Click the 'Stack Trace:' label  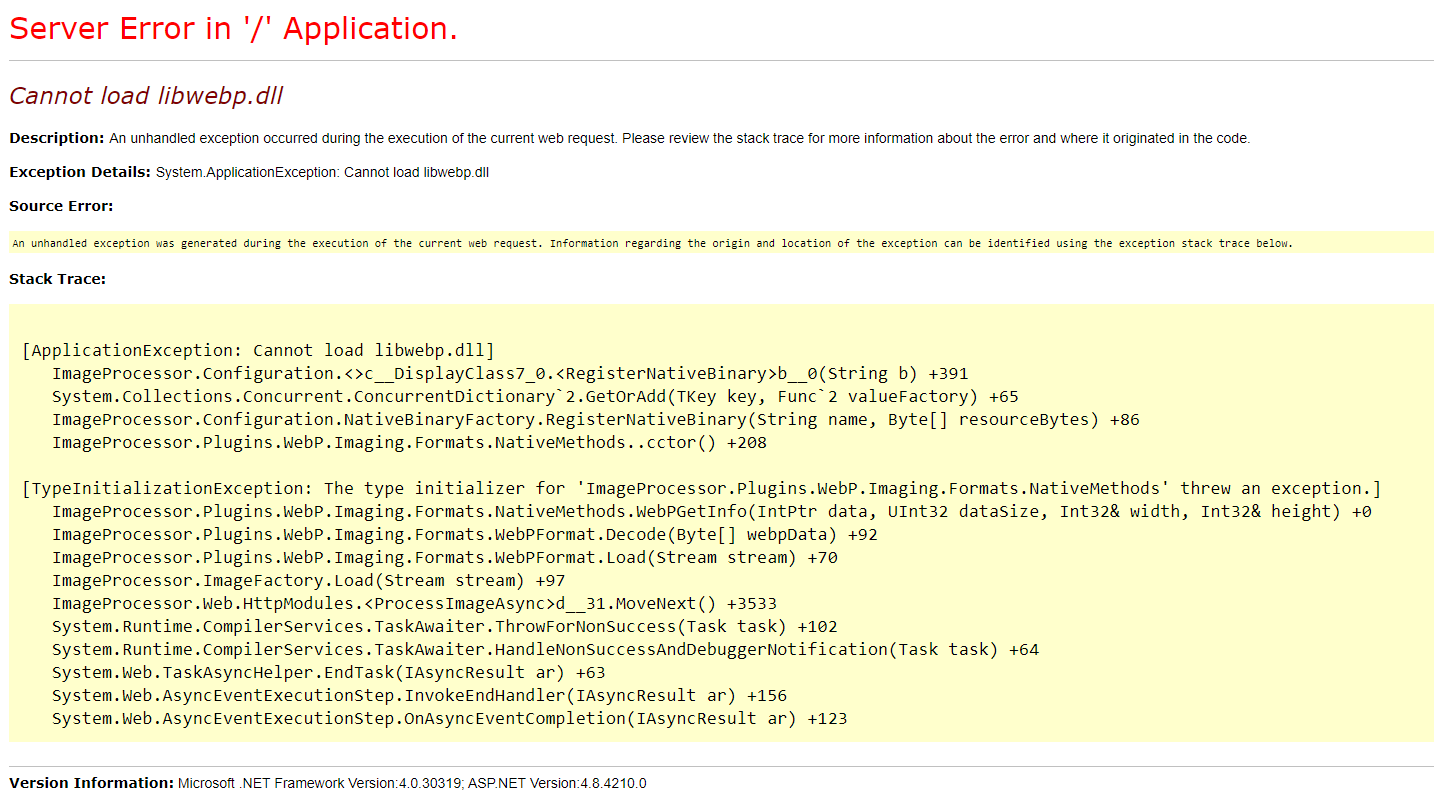[57, 279]
